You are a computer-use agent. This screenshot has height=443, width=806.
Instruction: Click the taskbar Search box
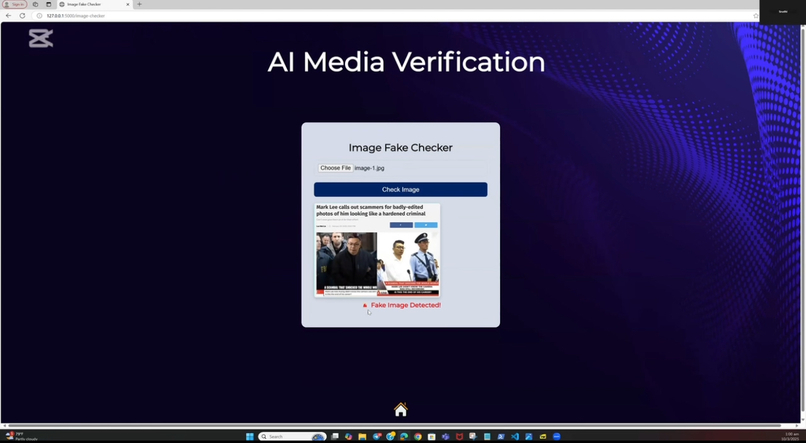(292, 436)
